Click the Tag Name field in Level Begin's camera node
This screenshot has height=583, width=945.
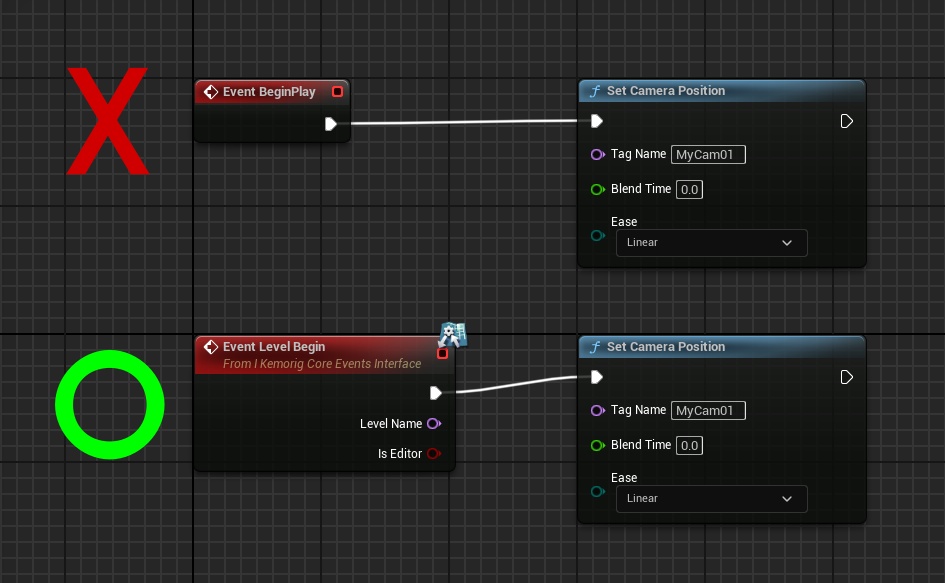point(708,411)
